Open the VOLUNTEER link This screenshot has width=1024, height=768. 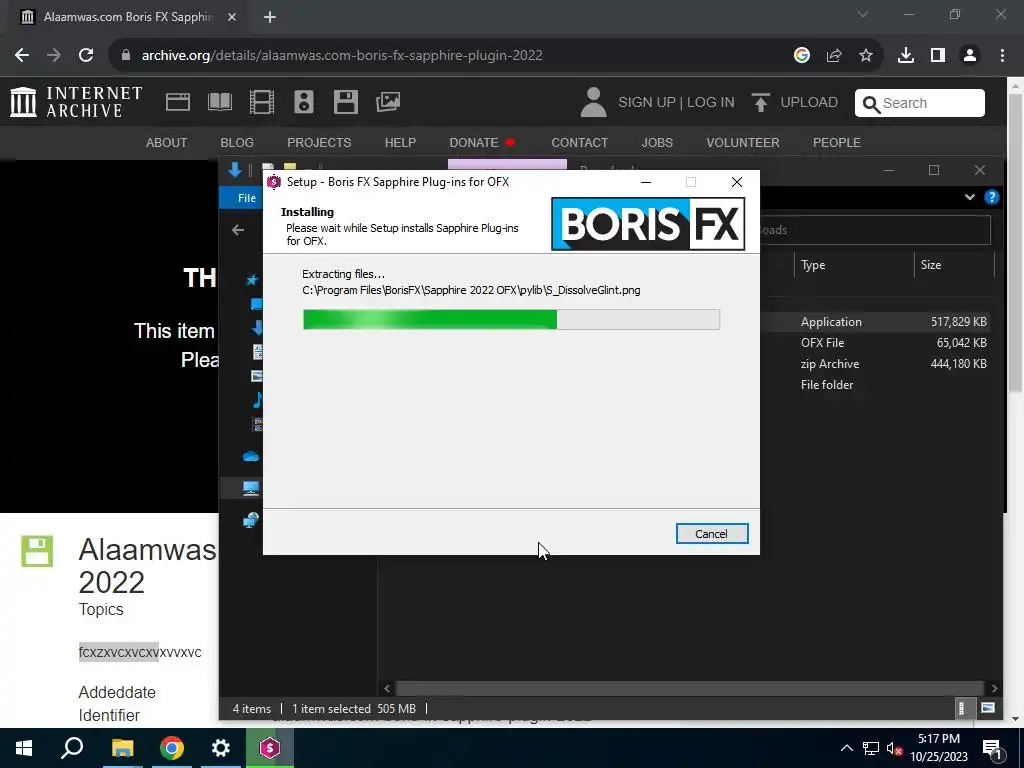point(743,142)
